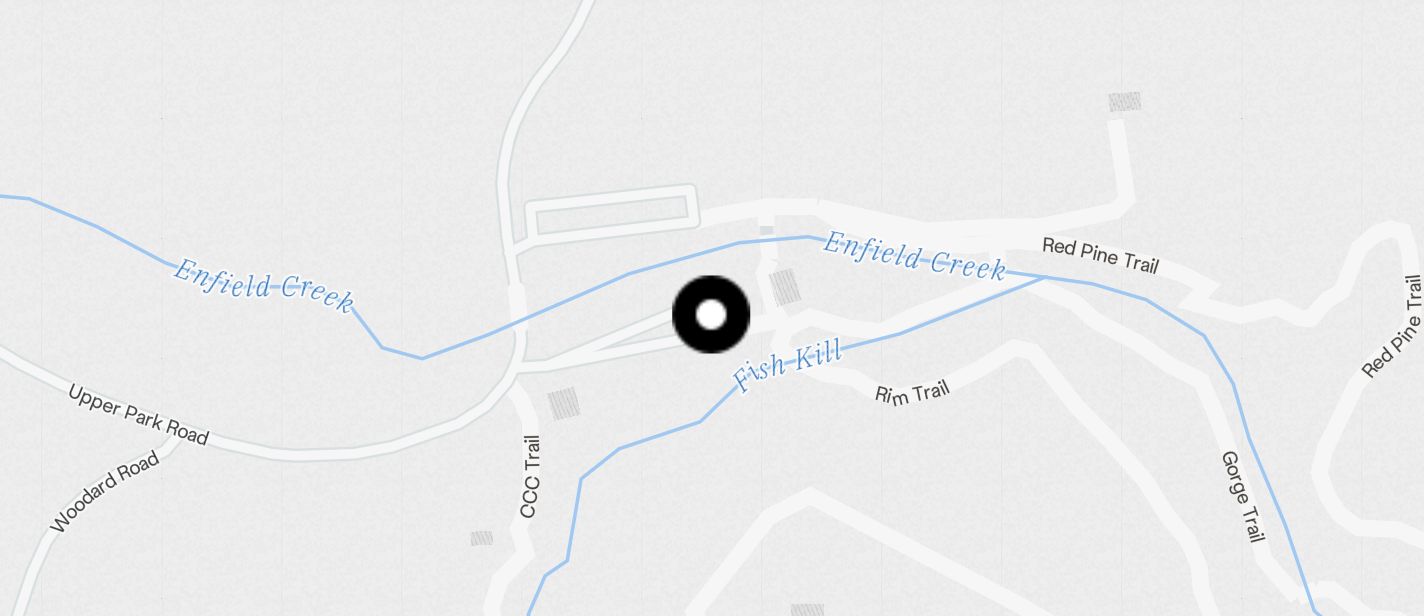The width and height of the screenshot is (1424, 616).
Task: Click the hatched building at the dead-end road
Action: click(1125, 102)
